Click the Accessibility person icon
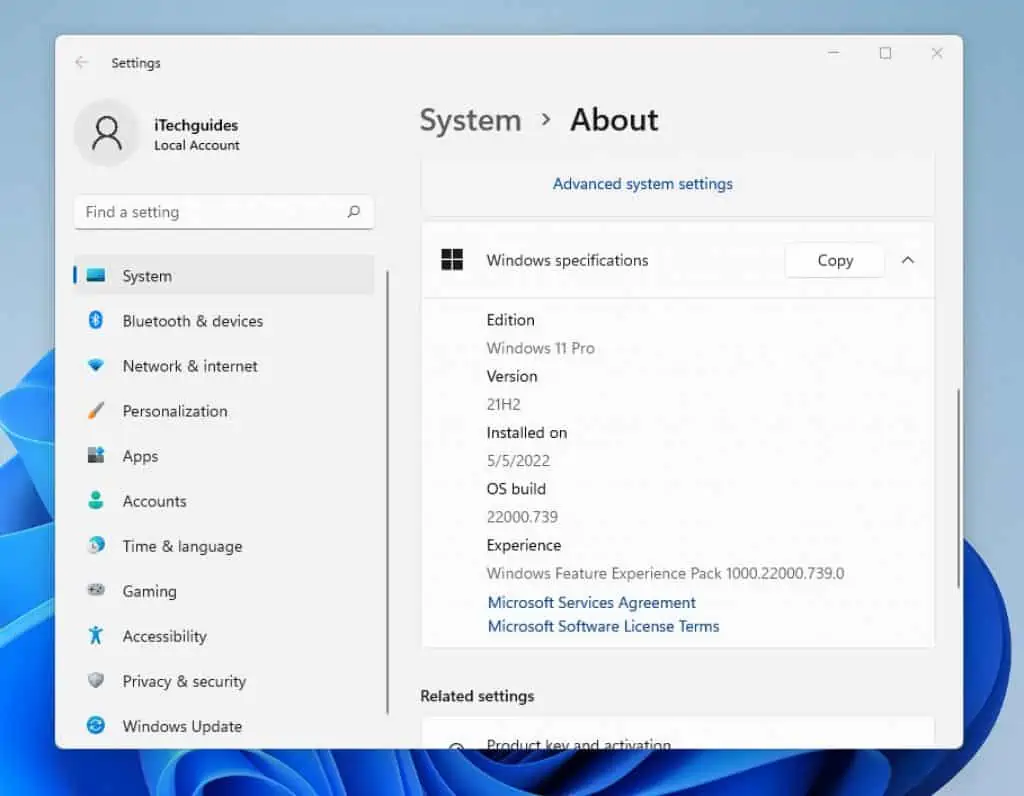 pos(98,636)
